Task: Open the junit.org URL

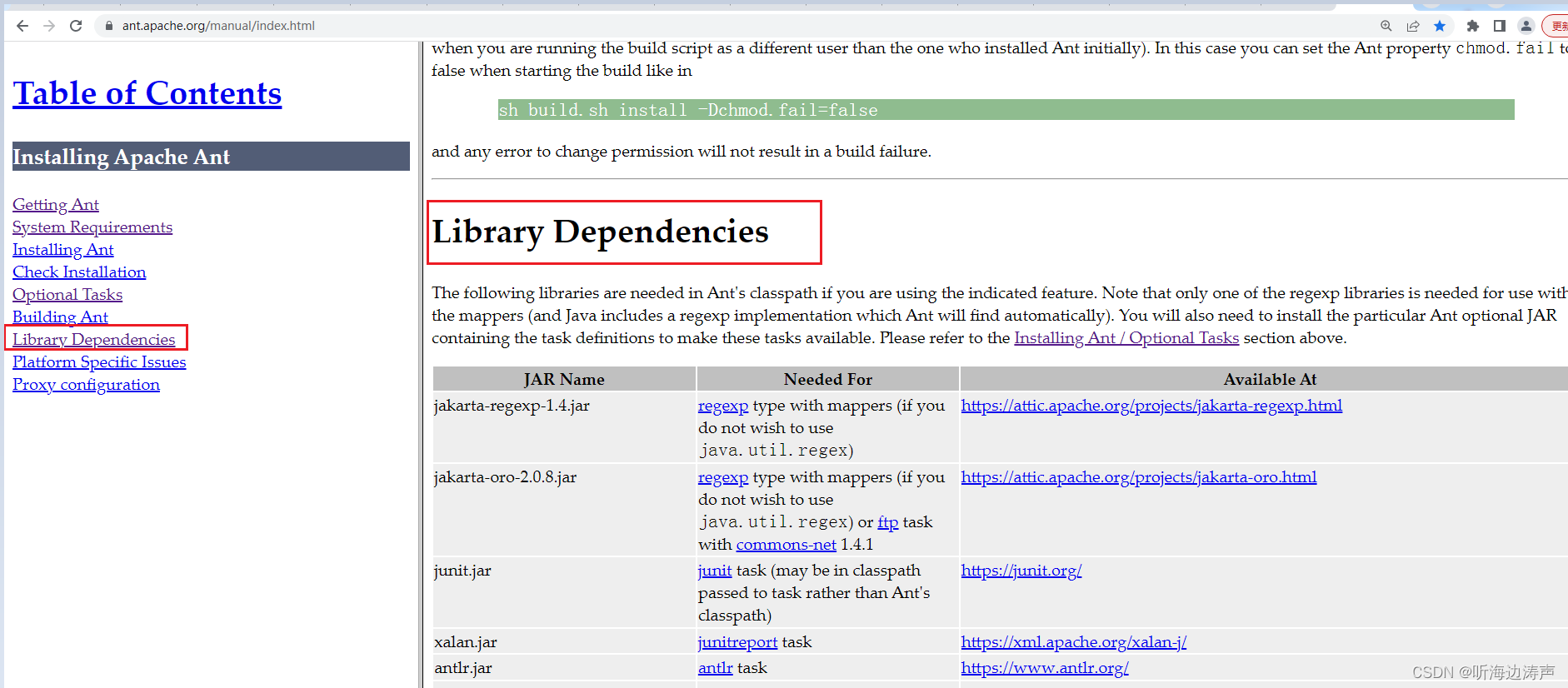Action: [x=1021, y=570]
